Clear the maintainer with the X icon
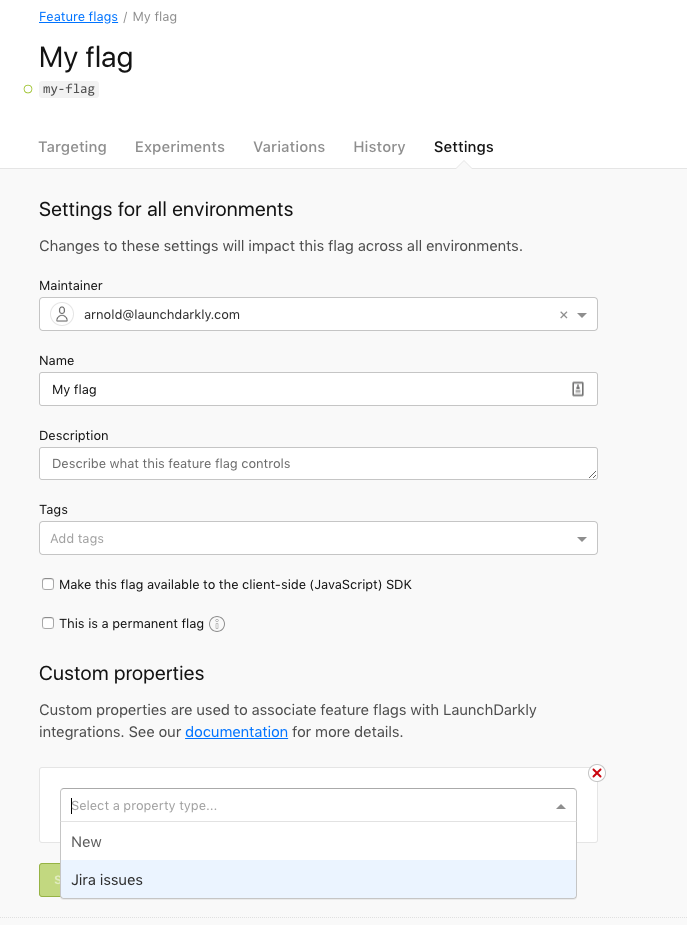This screenshot has height=925, width=687. pos(563,315)
